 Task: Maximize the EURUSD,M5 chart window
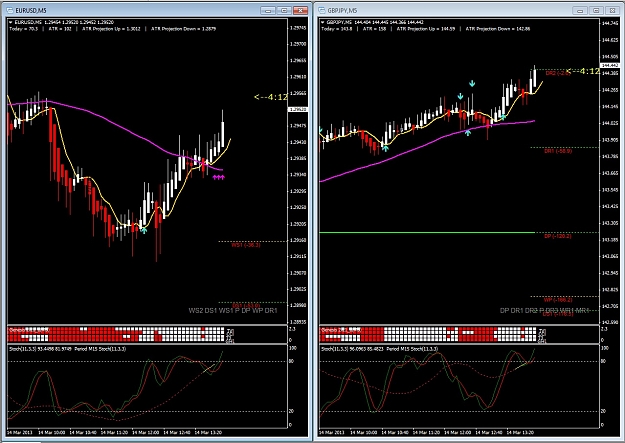pyautogui.click(x=284, y=10)
